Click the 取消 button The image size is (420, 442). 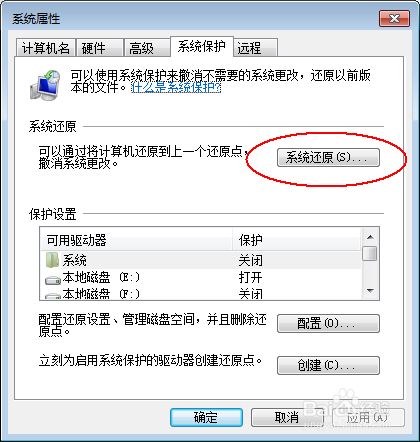(x=287, y=417)
